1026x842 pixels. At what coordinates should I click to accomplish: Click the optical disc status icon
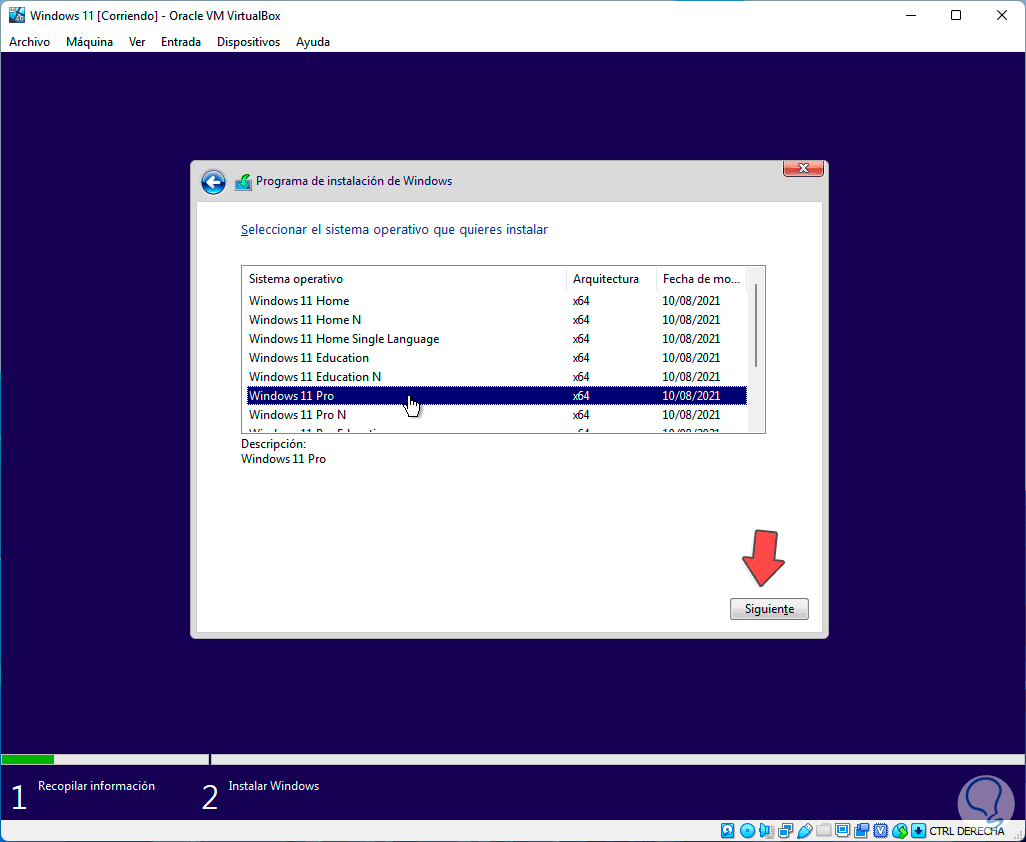747,831
